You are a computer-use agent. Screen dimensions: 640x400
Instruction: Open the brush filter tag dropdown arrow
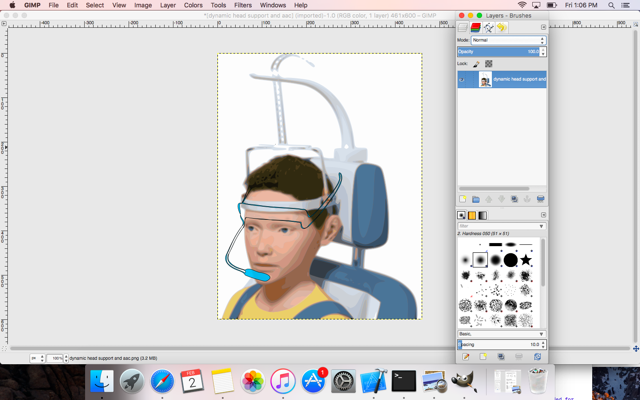542,226
